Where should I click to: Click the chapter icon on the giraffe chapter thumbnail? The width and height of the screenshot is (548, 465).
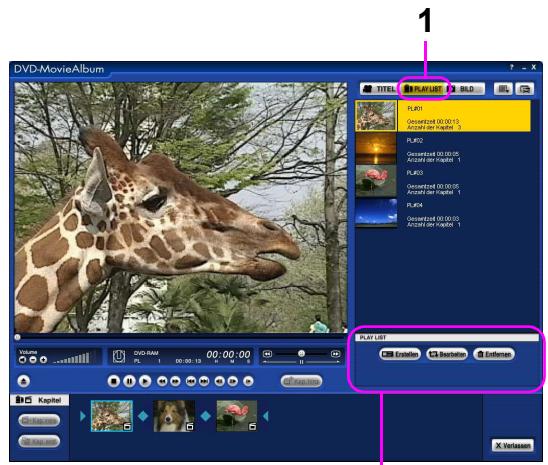pyautogui.click(x=127, y=426)
